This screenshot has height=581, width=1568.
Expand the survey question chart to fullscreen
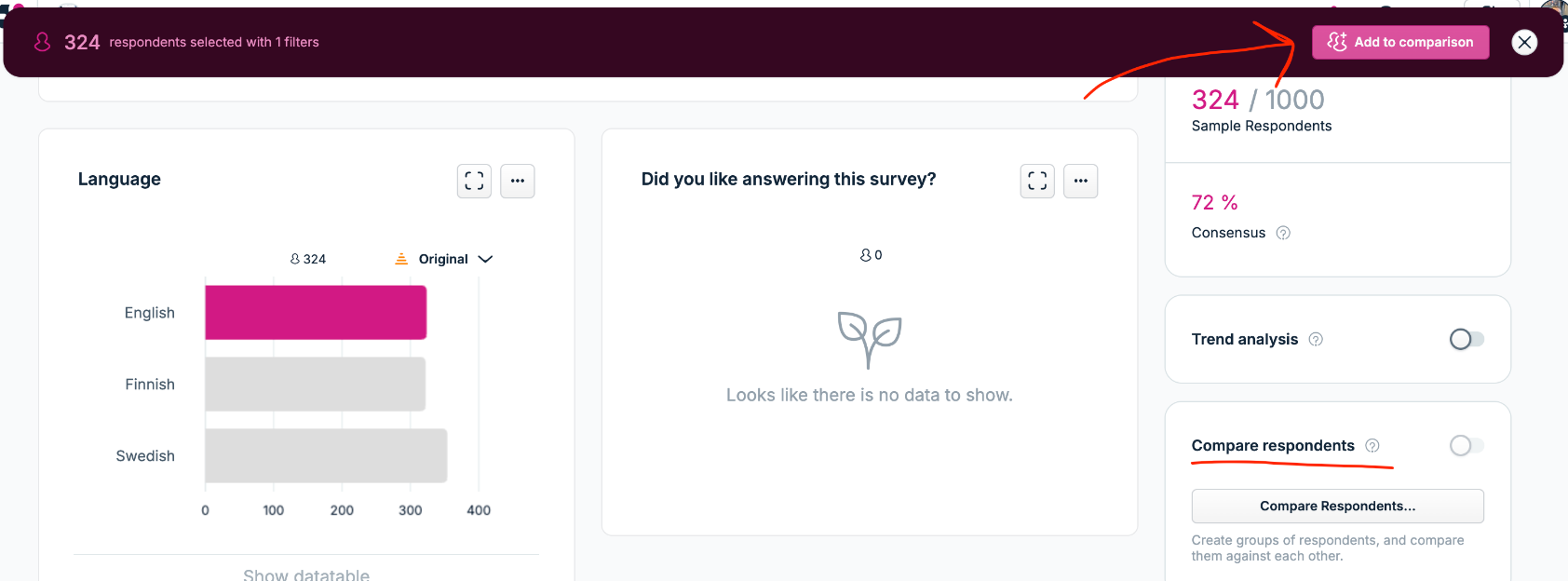click(1037, 181)
